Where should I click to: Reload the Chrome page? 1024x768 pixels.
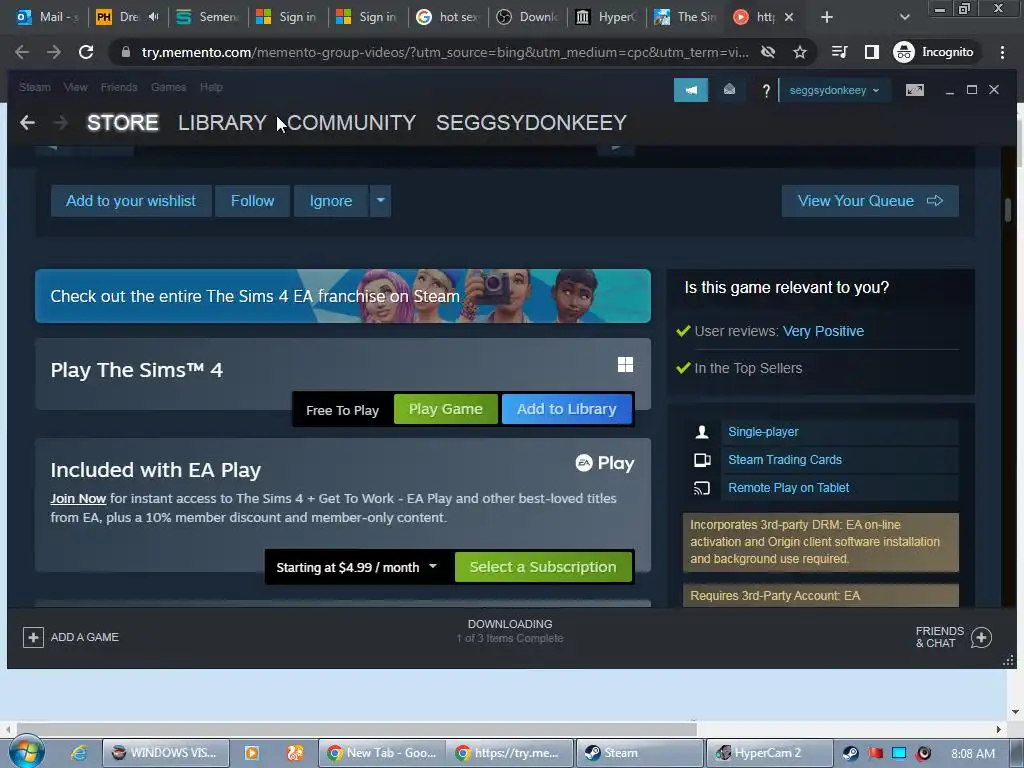click(x=86, y=52)
